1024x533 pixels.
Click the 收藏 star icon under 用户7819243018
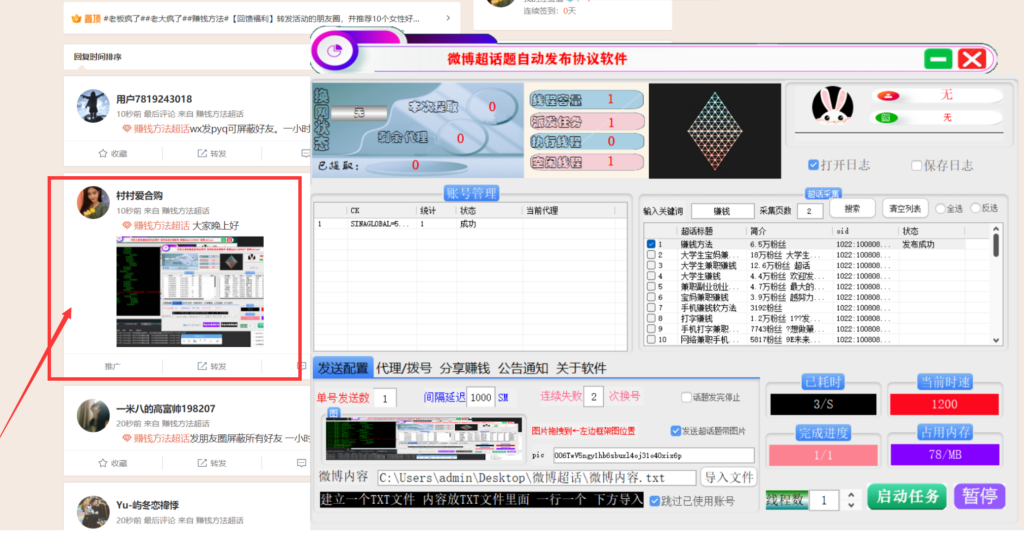pyautogui.click(x=103, y=153)
